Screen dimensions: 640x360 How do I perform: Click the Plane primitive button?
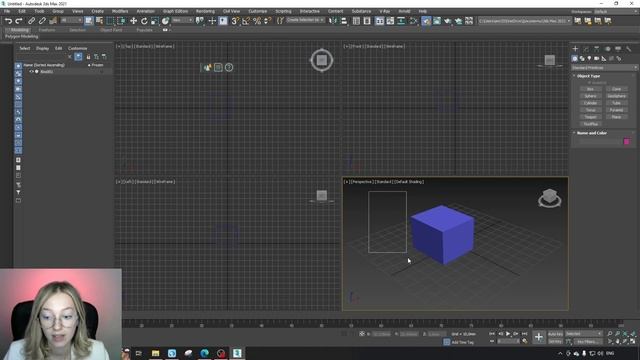pyautogui.click(x=616, y=117)
